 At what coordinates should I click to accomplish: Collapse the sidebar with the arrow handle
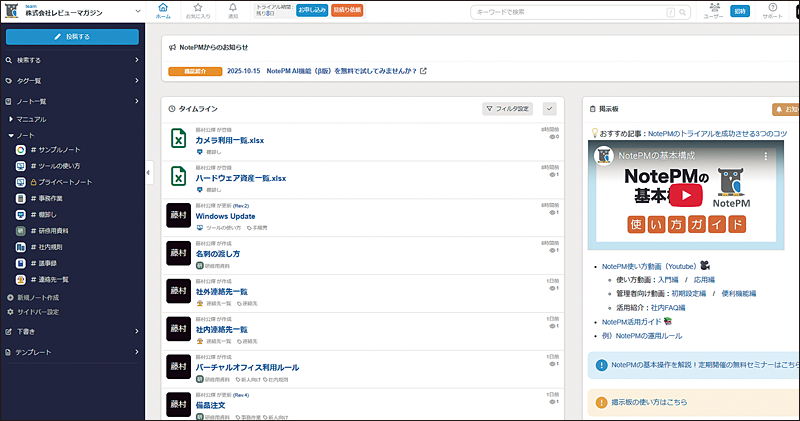tap(148, 173)
